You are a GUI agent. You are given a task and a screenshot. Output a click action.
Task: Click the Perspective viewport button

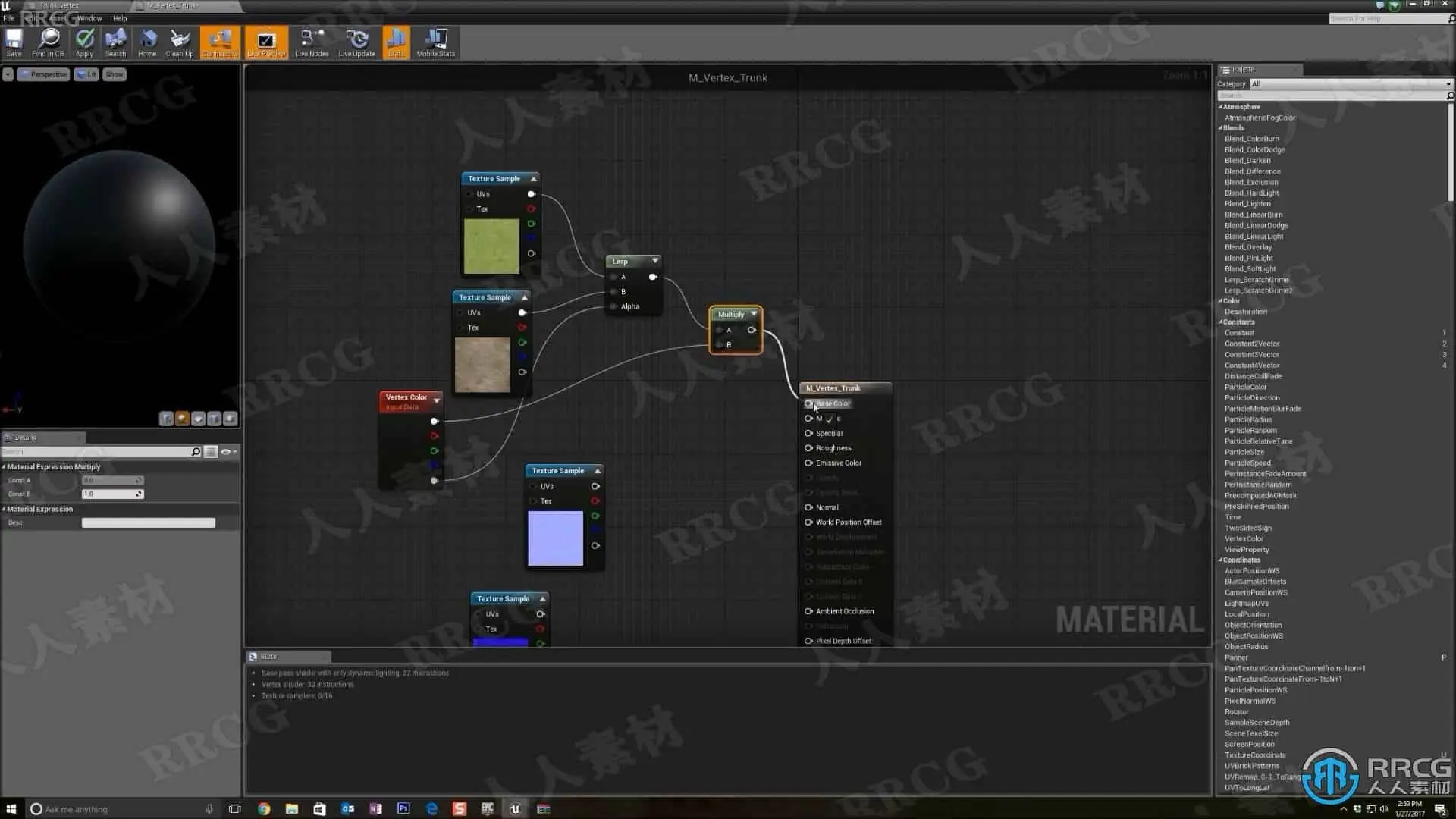click(44, 74)
